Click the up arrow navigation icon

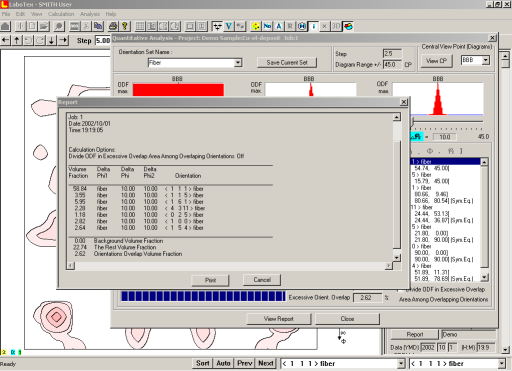coord(17,40)
